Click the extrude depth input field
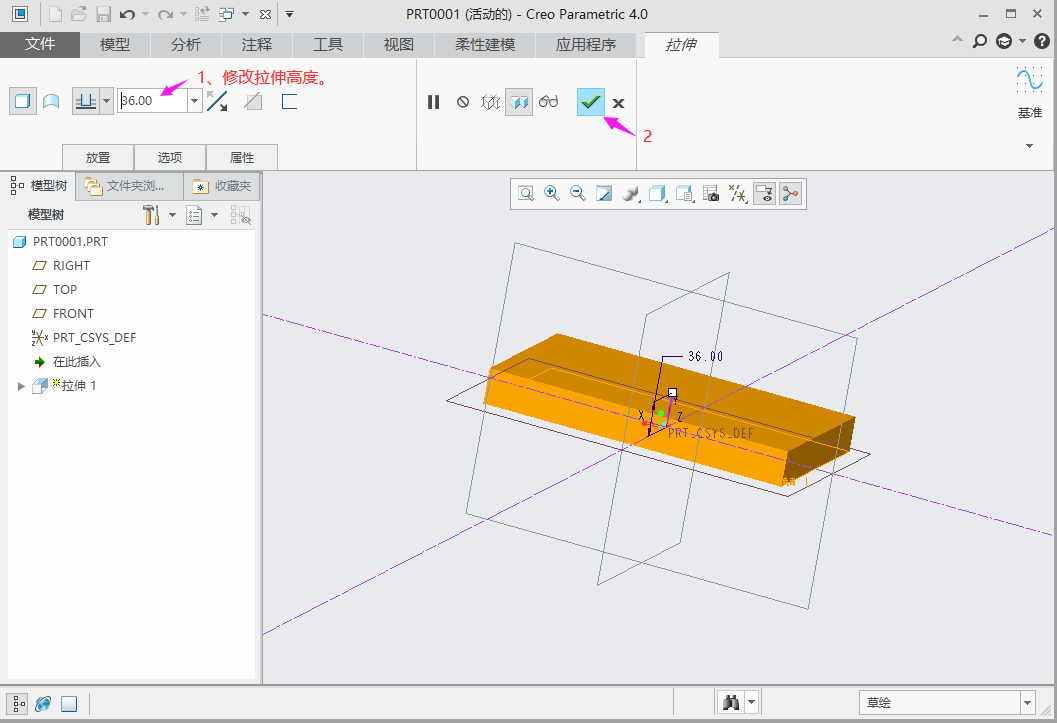 tap(151, 101)
